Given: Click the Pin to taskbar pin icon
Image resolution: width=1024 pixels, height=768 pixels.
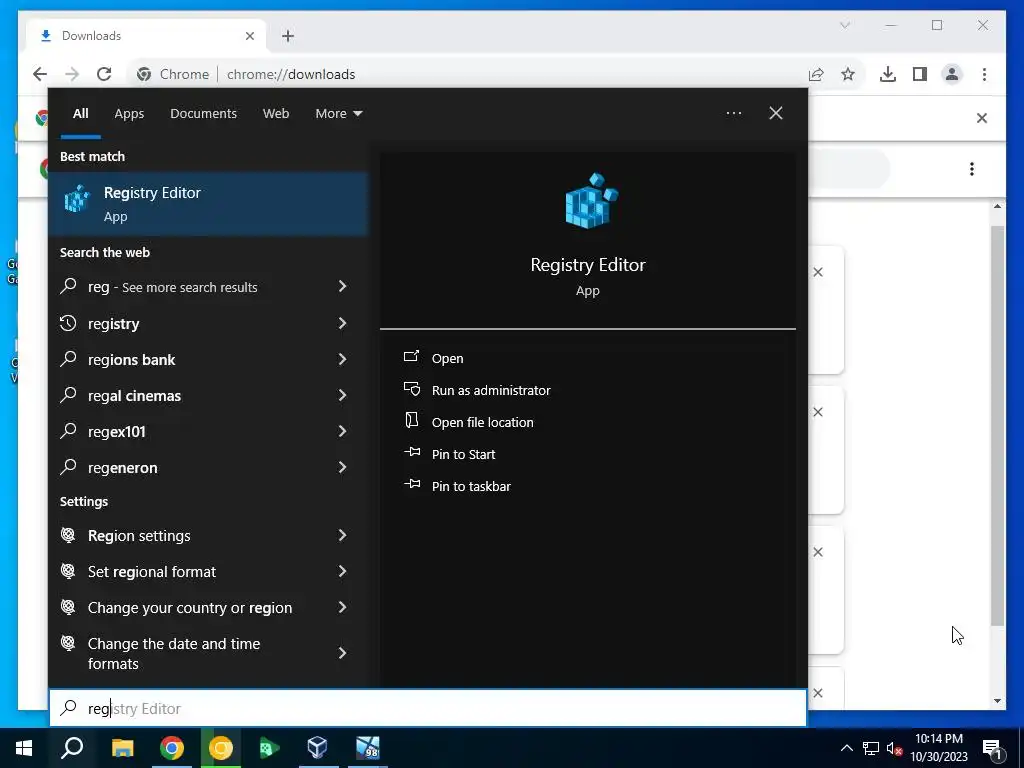Looking at the screenshot, I should (x=411, y=484).
